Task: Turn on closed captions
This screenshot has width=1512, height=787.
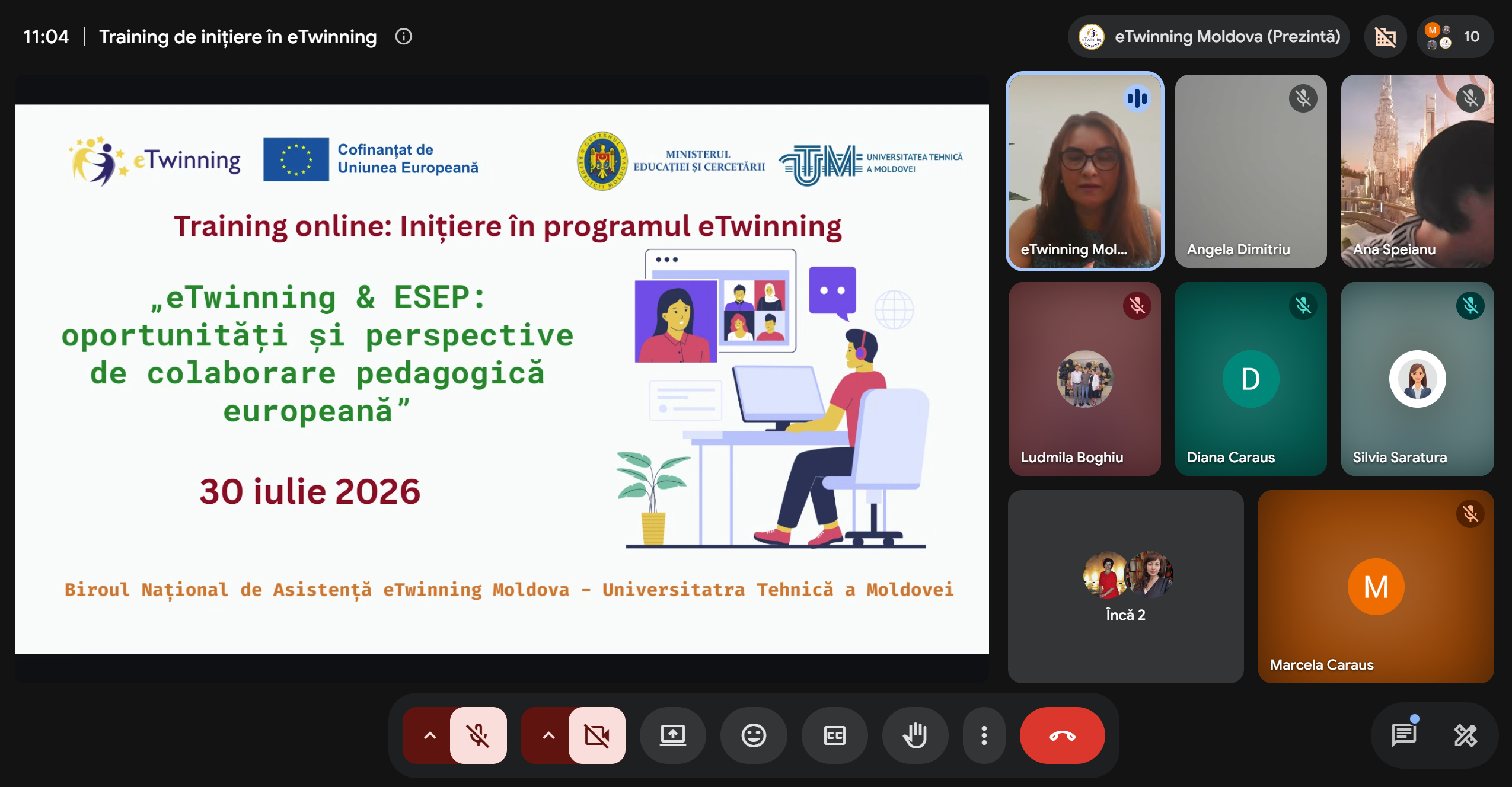Action: [x=834, y=735]
